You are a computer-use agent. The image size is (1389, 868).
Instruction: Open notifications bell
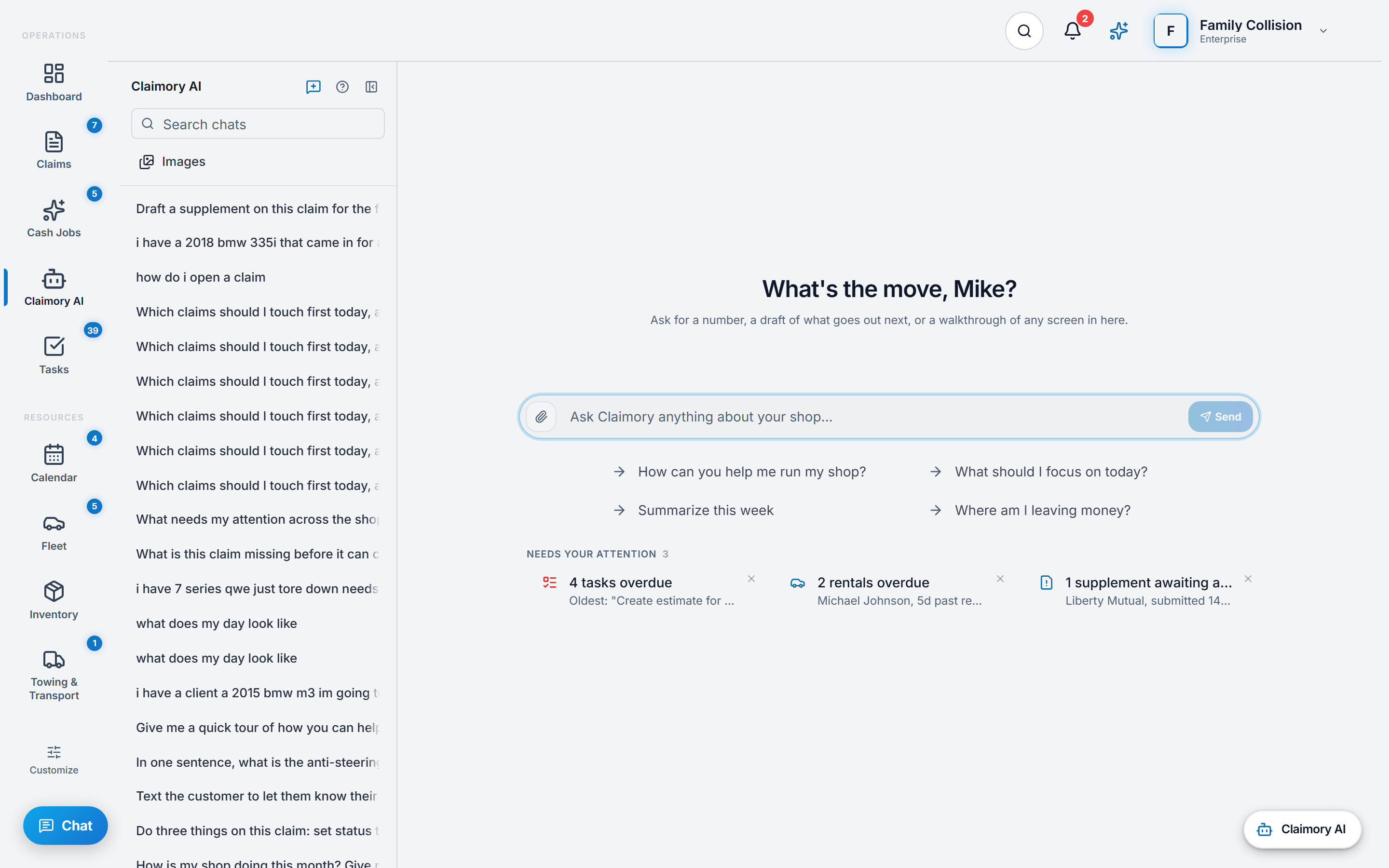(x=1072, y=31)
